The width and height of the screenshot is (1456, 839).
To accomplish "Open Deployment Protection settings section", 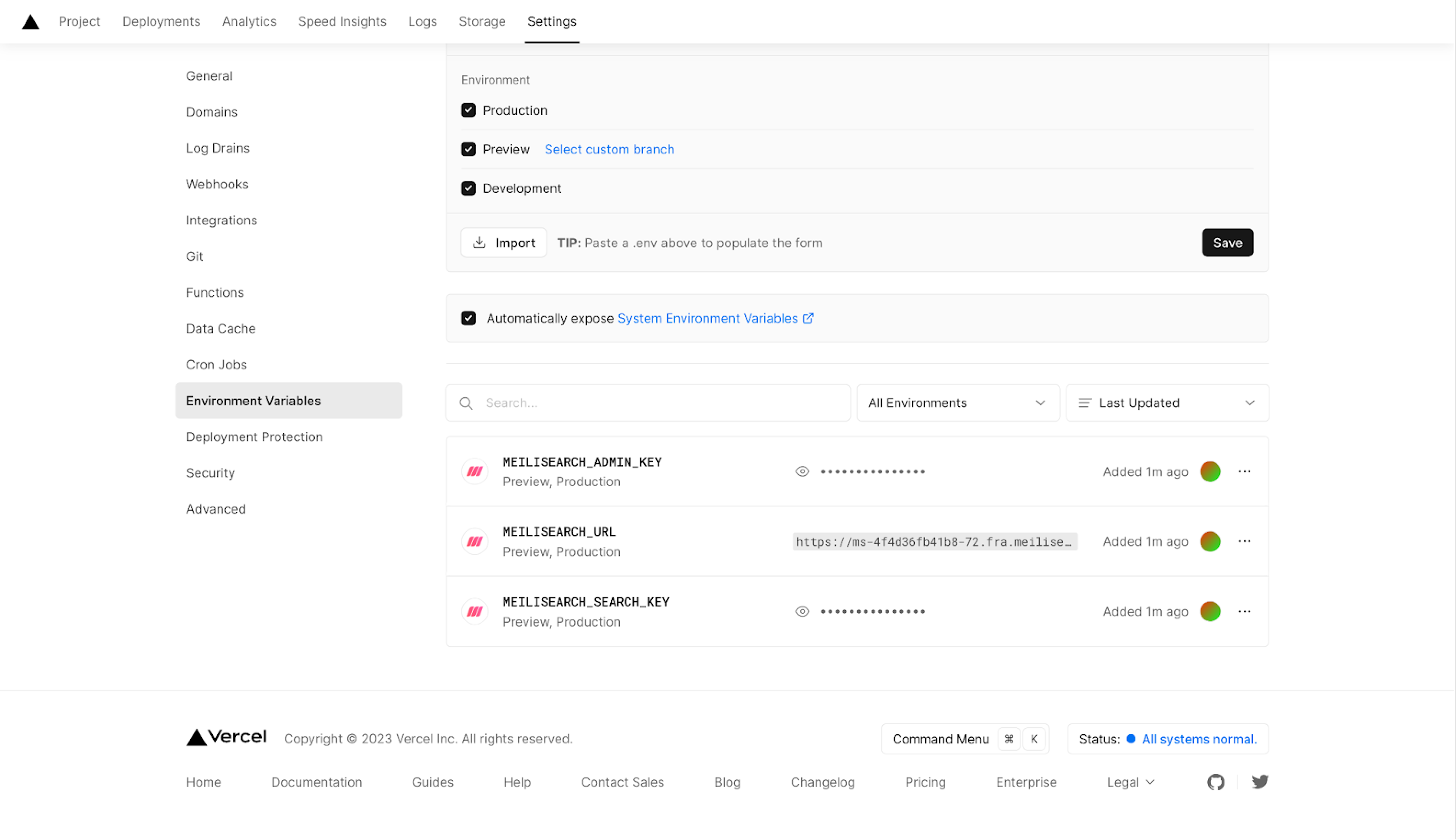I will 254,437.
